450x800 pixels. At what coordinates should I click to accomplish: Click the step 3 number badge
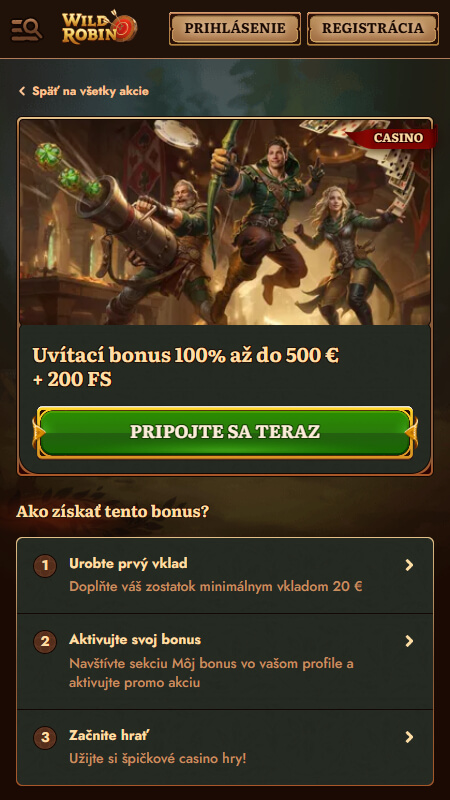click(x=45, y=737)
